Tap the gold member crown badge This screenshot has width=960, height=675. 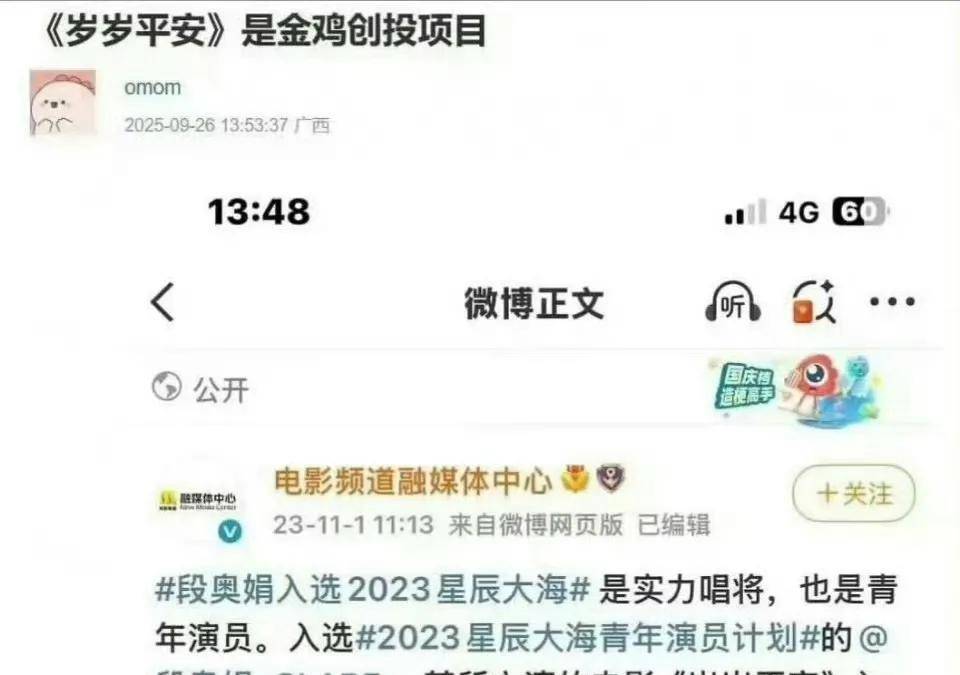click(574, 478)
